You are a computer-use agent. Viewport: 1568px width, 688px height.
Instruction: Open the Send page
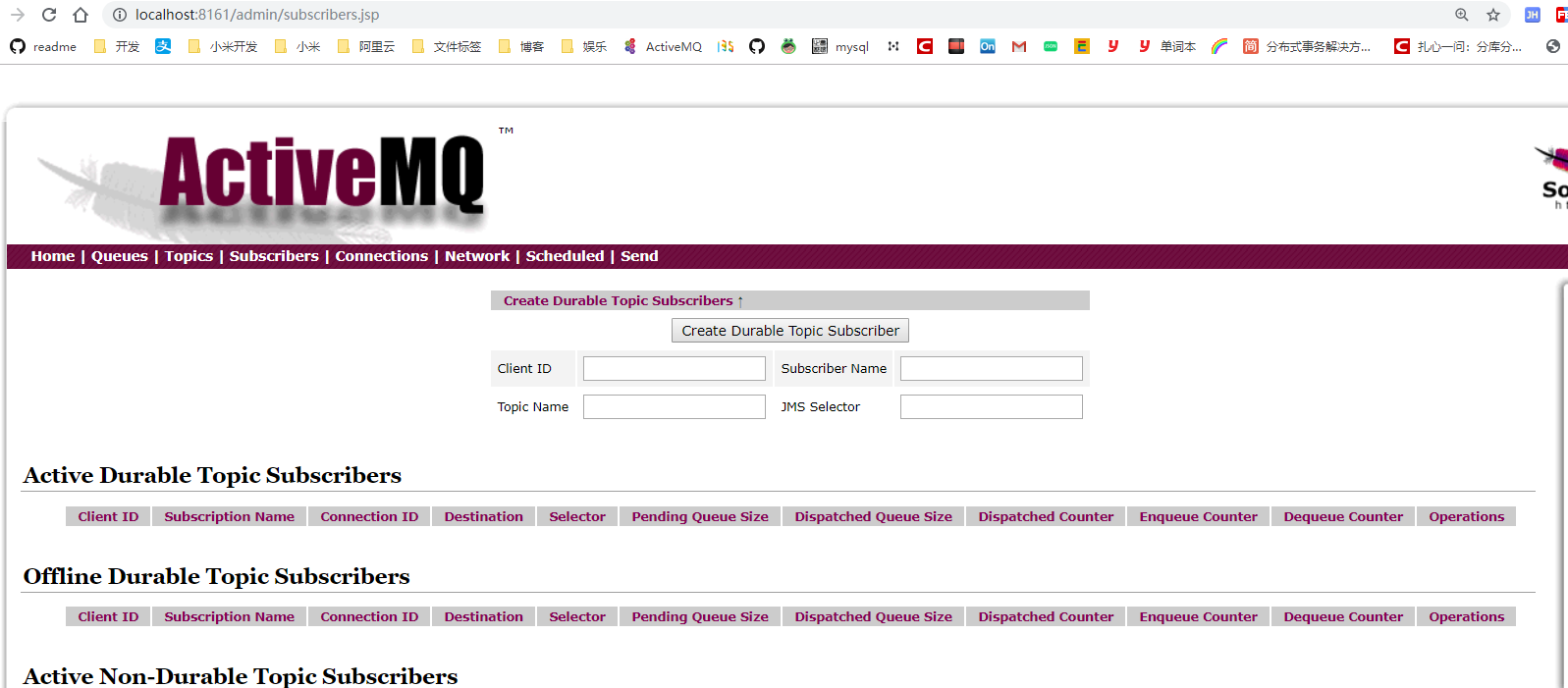coord(639,256)
